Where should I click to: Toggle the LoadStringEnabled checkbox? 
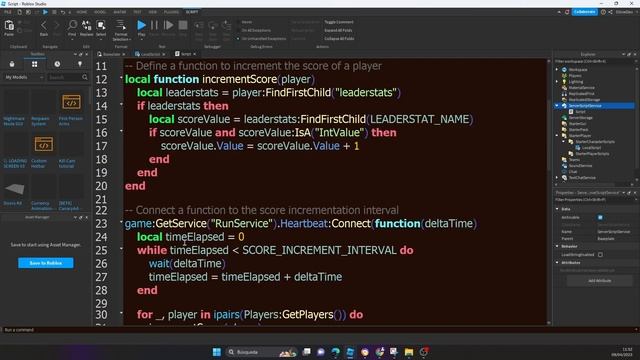(x=600, y=255)
